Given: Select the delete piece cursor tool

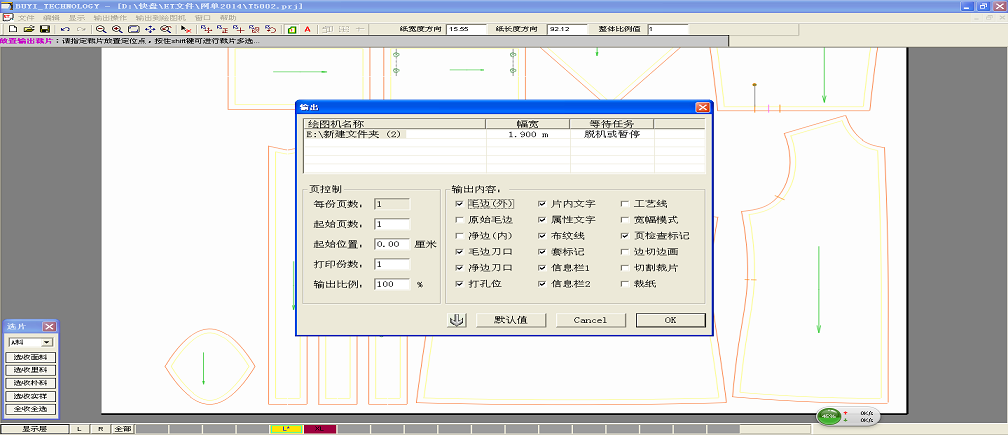Looking at the screenshot, I should [186, 30].
